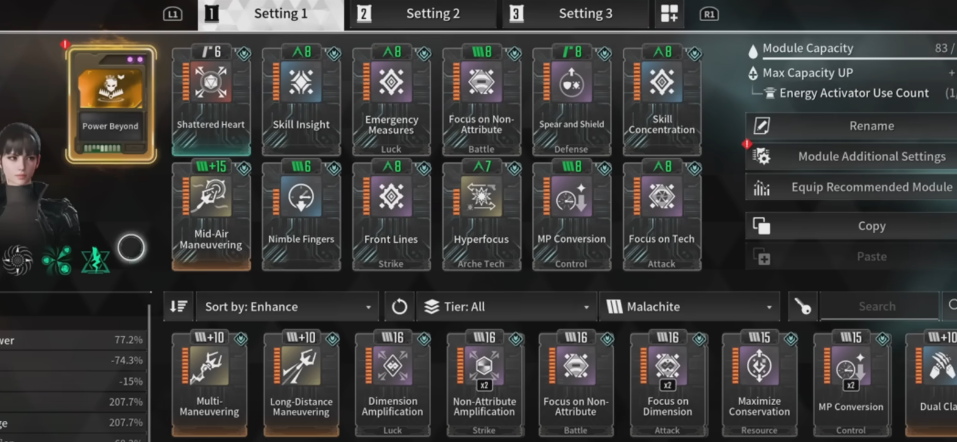Select the Hyperfocus module icon
The width and height of the screenshot is (957, 442).
[481, 197]
